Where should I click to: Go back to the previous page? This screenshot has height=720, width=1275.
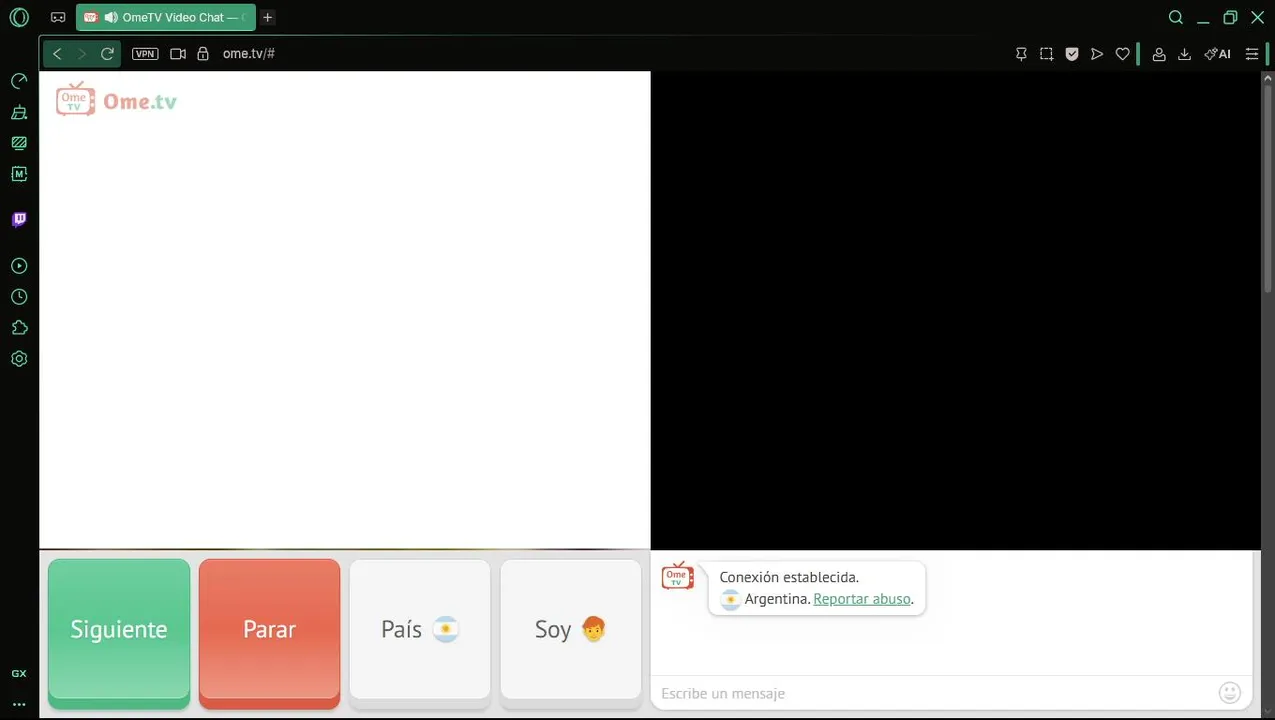57,54
